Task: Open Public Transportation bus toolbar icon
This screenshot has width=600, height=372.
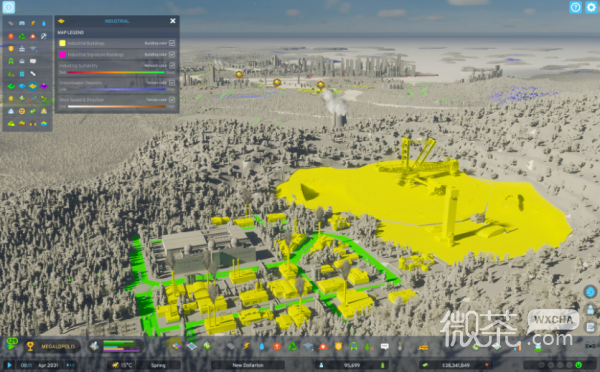Action: pyautogui.click(x=354, y=346)
